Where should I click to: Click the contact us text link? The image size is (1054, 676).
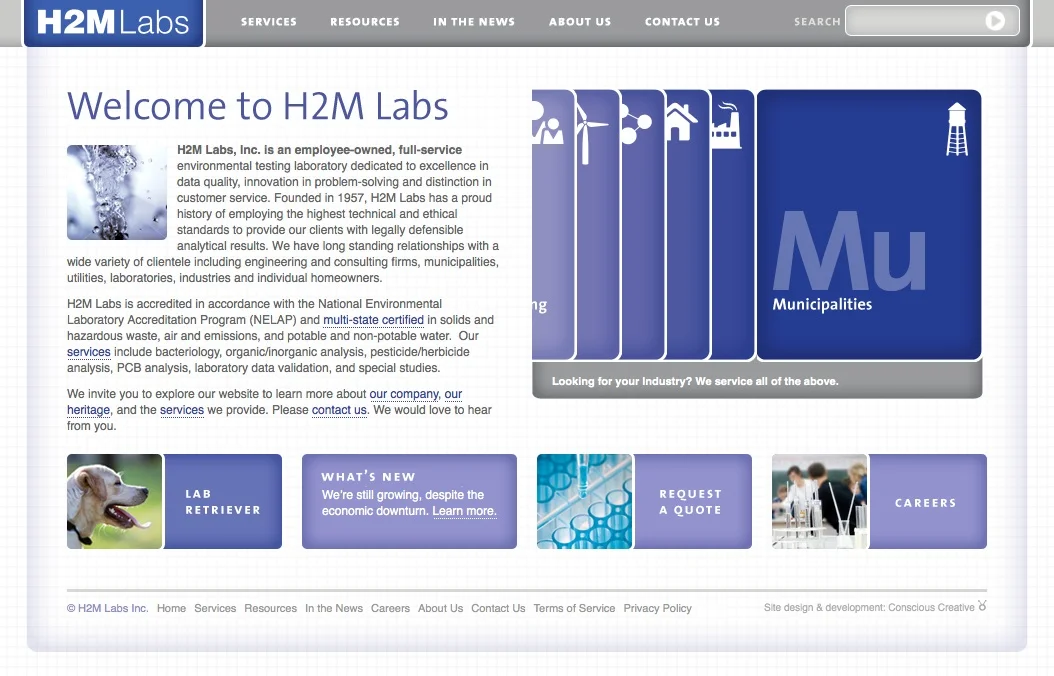click(339, 410)
